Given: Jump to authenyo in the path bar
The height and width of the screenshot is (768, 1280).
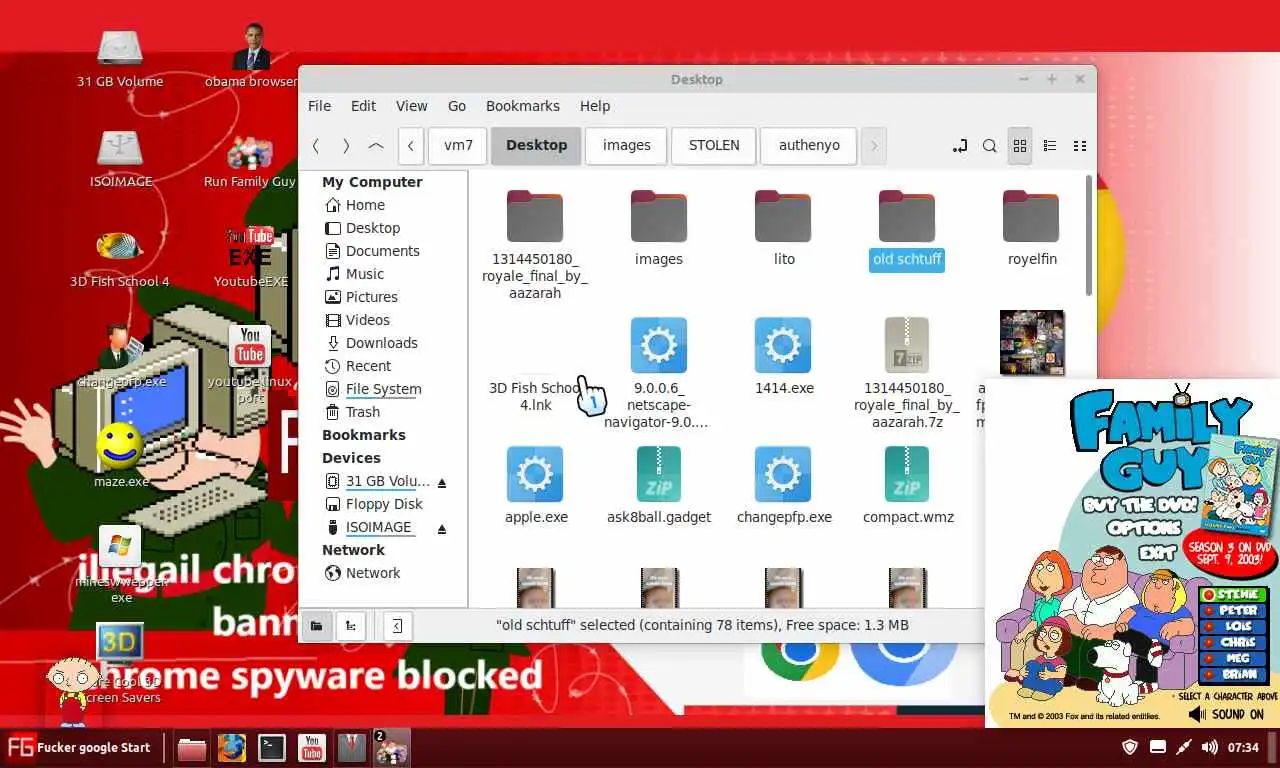Looking at the screenshot, I should pos(809,145).
